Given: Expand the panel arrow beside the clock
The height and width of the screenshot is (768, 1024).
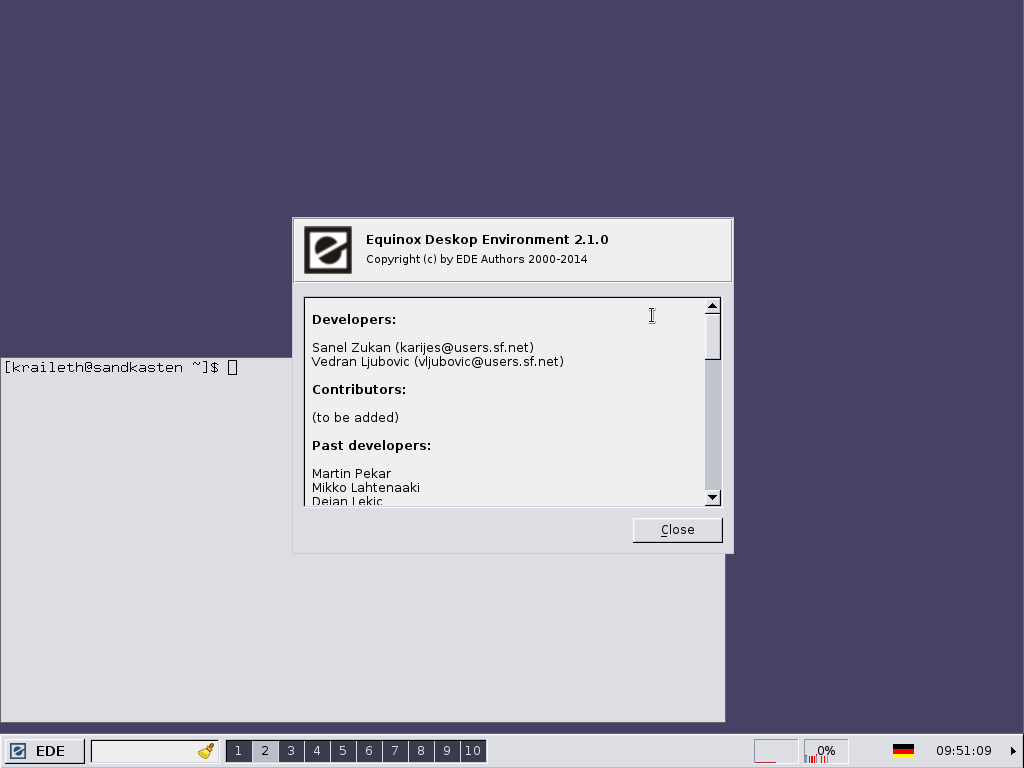Looking at the screenshot, I should (1013, 751).
